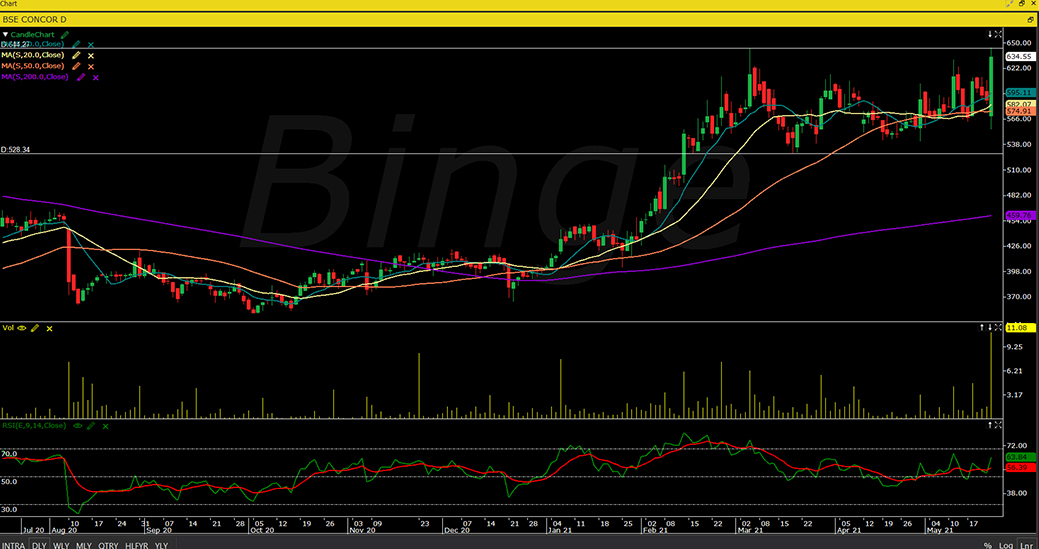
Task: Edit the MA(S,200.0,Close) indicator pencil
Action: tap(82, 77)
